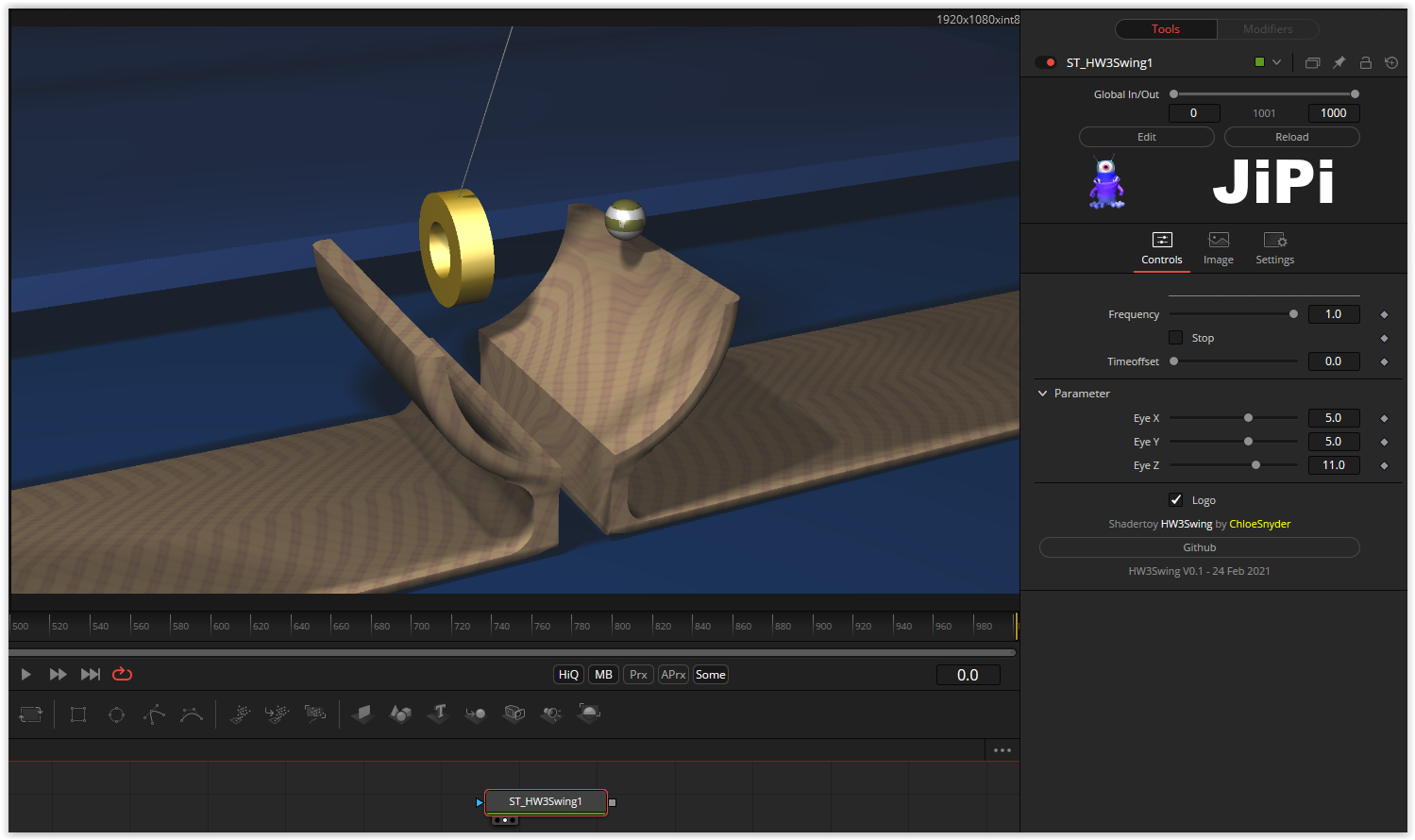The width and height of the screenshot is (1415, 840).
Task: Open the tile color dropdown arrow
Action: 1276,62
